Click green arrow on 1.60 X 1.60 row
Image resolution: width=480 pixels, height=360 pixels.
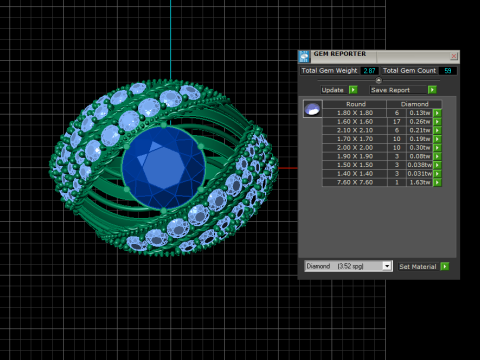point(437,122)
